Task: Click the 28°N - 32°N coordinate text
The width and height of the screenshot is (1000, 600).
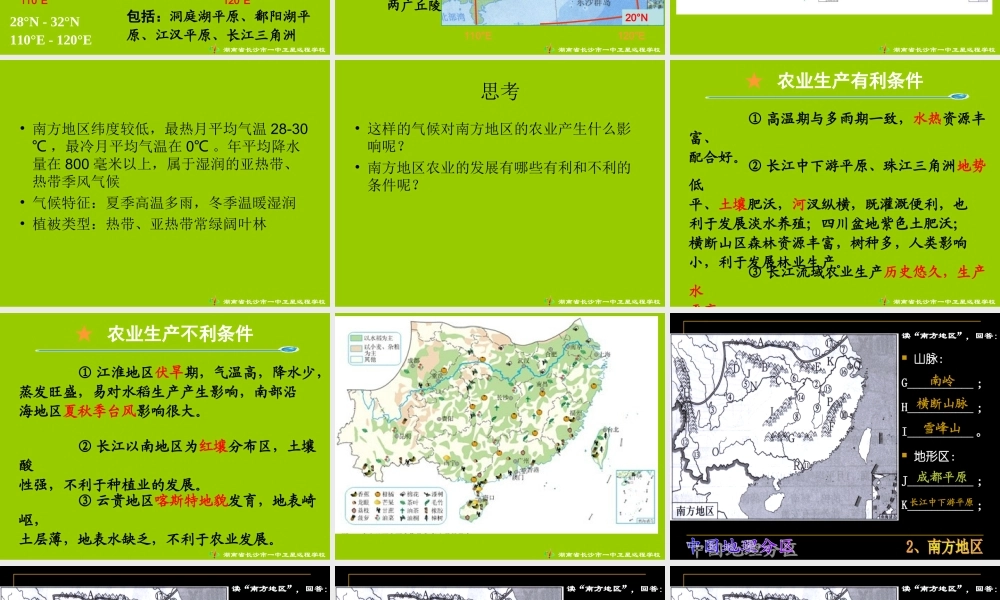Action: click(44, 22)
